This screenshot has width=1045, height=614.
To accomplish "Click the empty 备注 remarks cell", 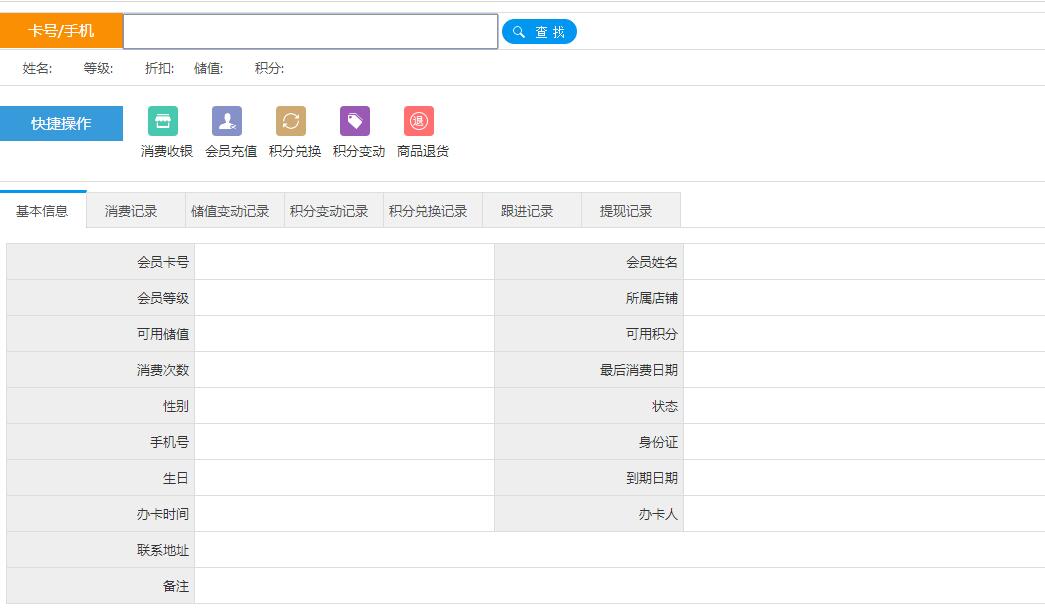I will [618, 586].
